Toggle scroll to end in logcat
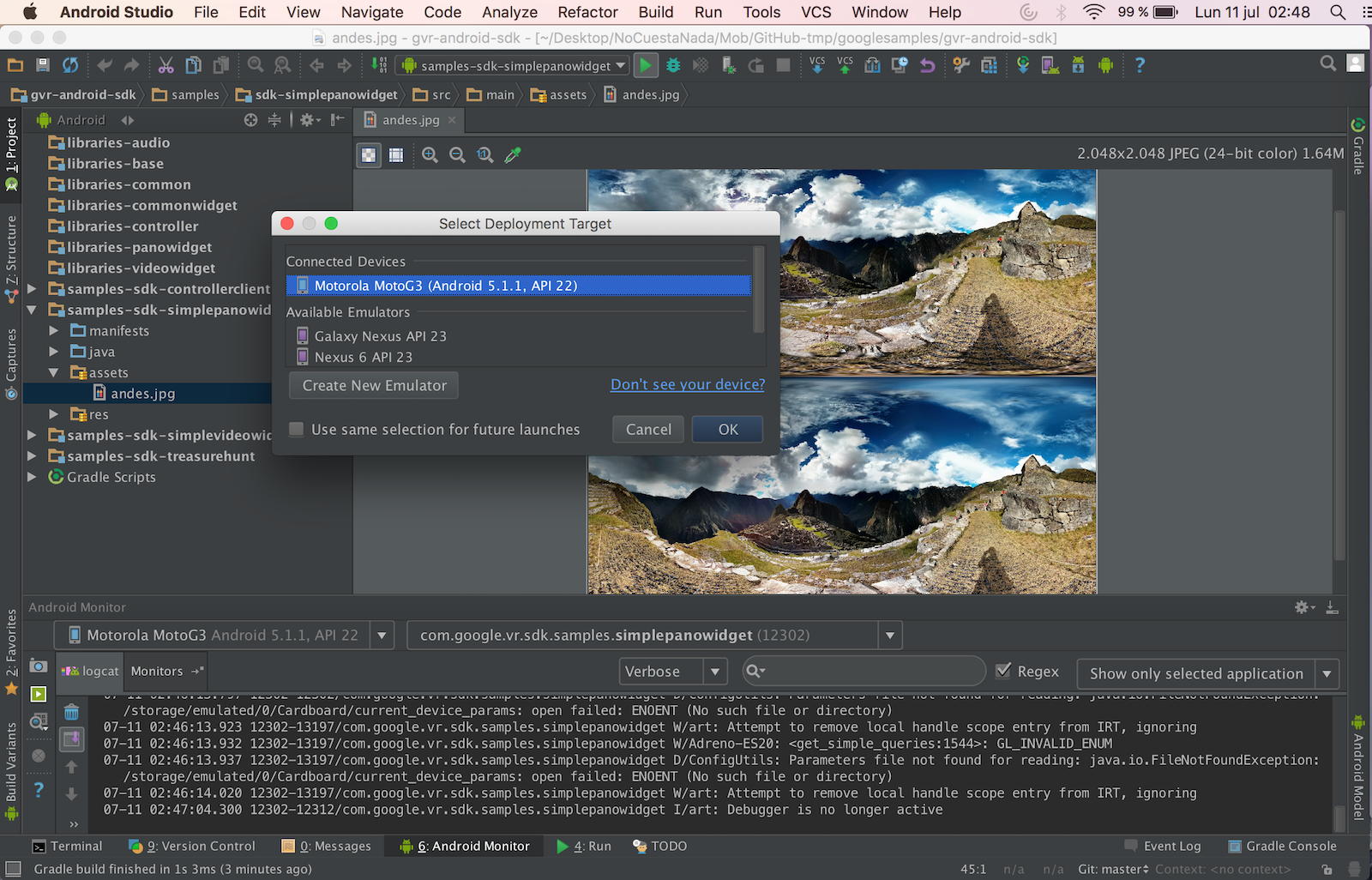The width and height of the screenshot is (1372, 880). tap(71, 739)
